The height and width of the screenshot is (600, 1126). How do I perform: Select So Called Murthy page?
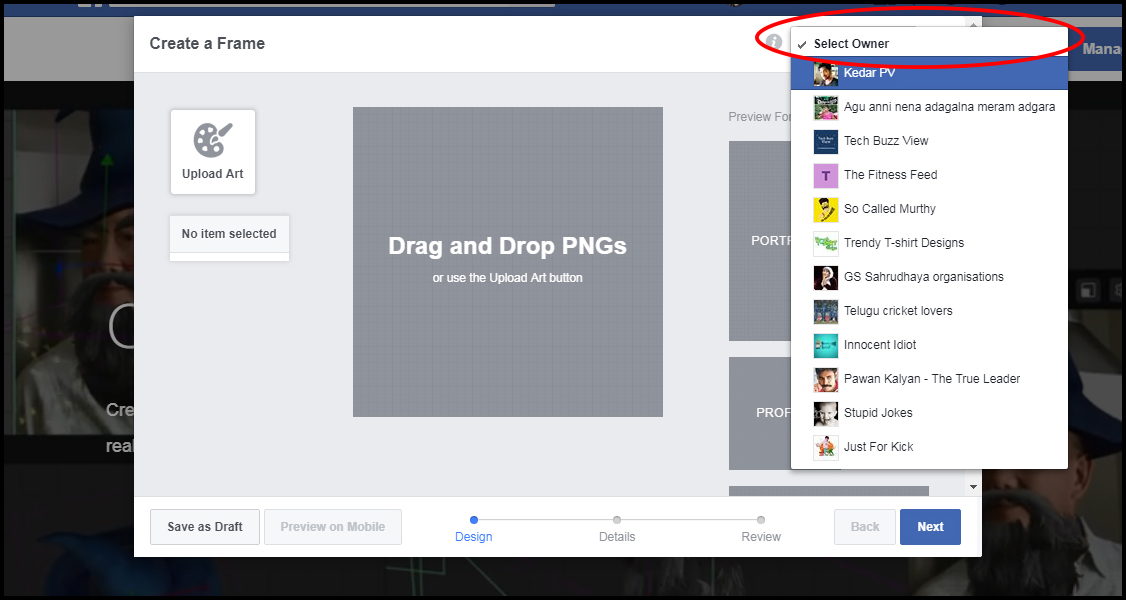point(929,209)
